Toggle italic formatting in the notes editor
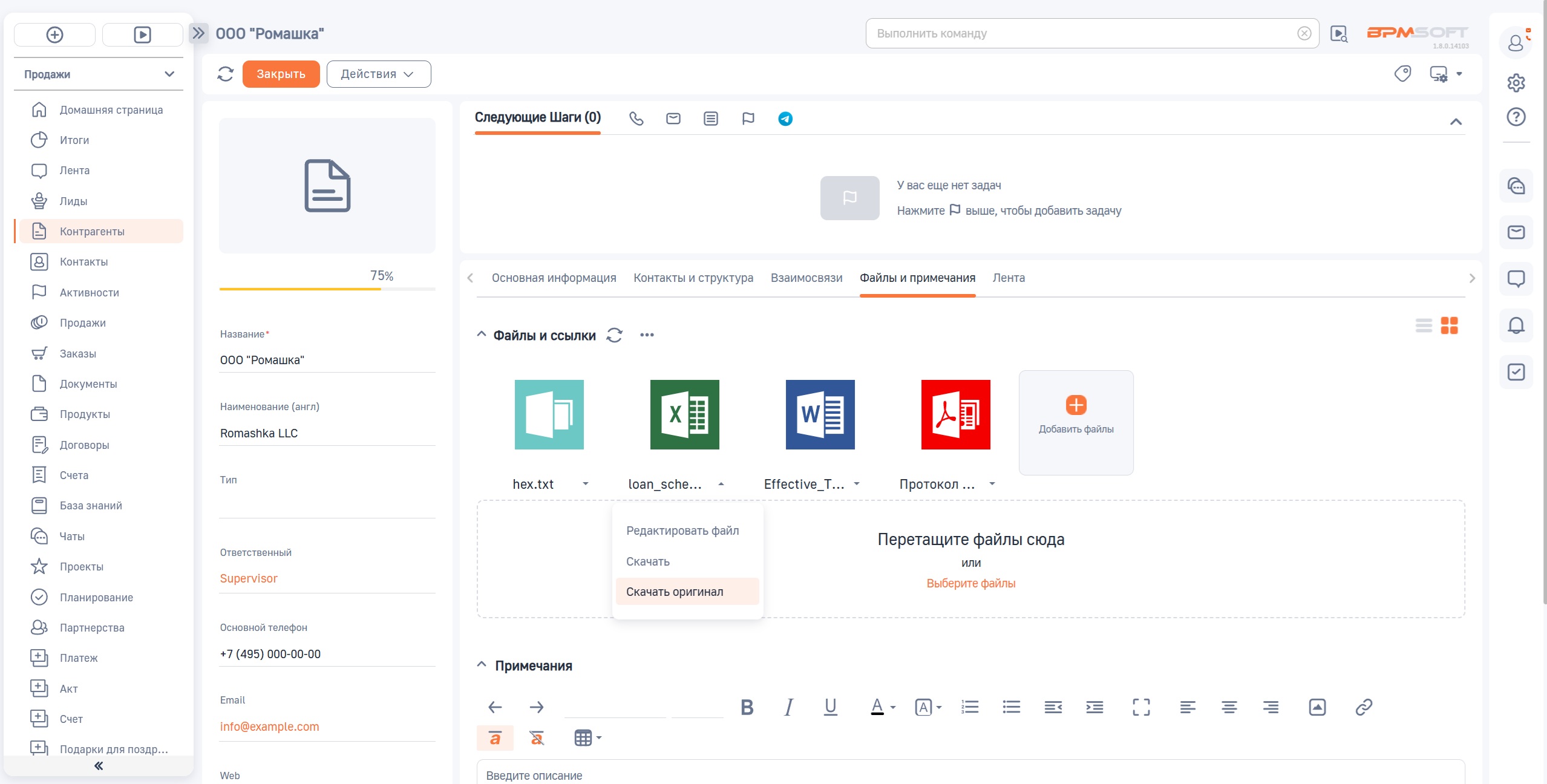Screen dimensions: 1547x784 pyautogui.click(x=788, y=707)
